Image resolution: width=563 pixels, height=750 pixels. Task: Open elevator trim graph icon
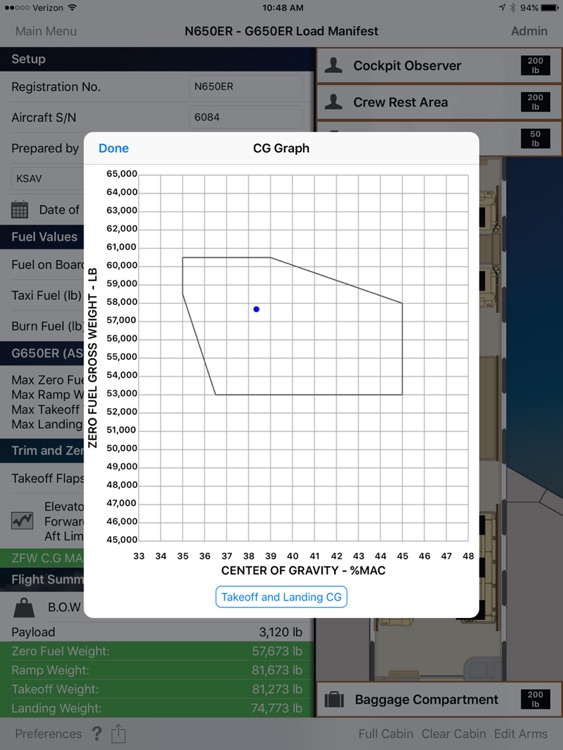click(22, 520)
